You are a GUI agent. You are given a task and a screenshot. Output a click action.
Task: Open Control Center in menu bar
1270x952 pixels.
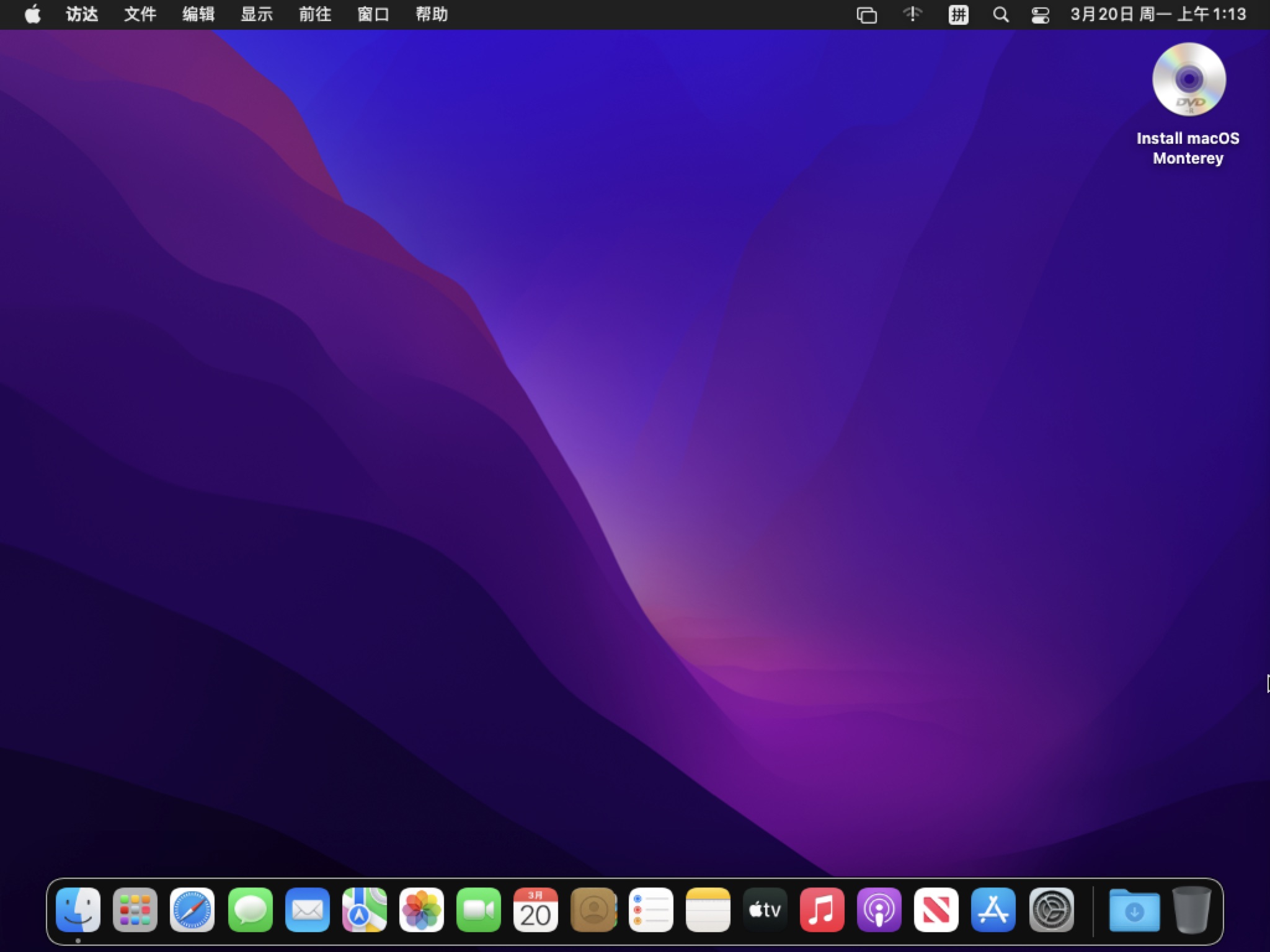[x=1040, y=15]
